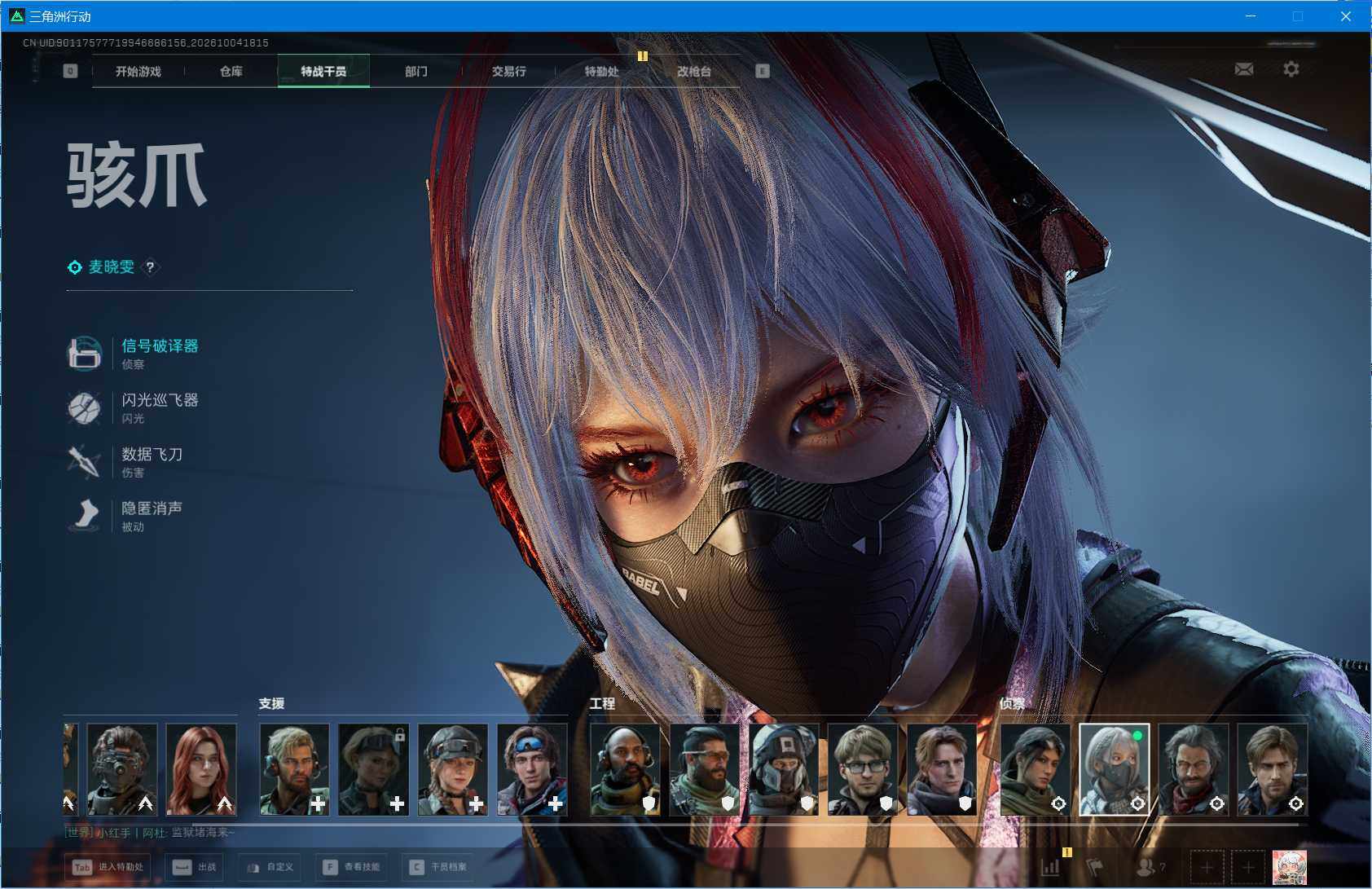This screenshot has width=1372, height=889.
Task: Switch to the 交易行 tab
Action: [509, 72]
